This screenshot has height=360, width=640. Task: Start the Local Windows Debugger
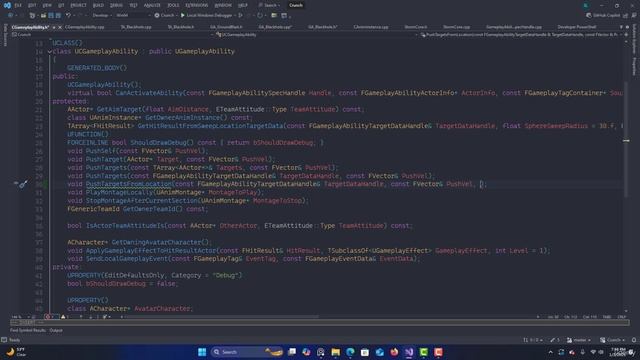coord(207,16)
